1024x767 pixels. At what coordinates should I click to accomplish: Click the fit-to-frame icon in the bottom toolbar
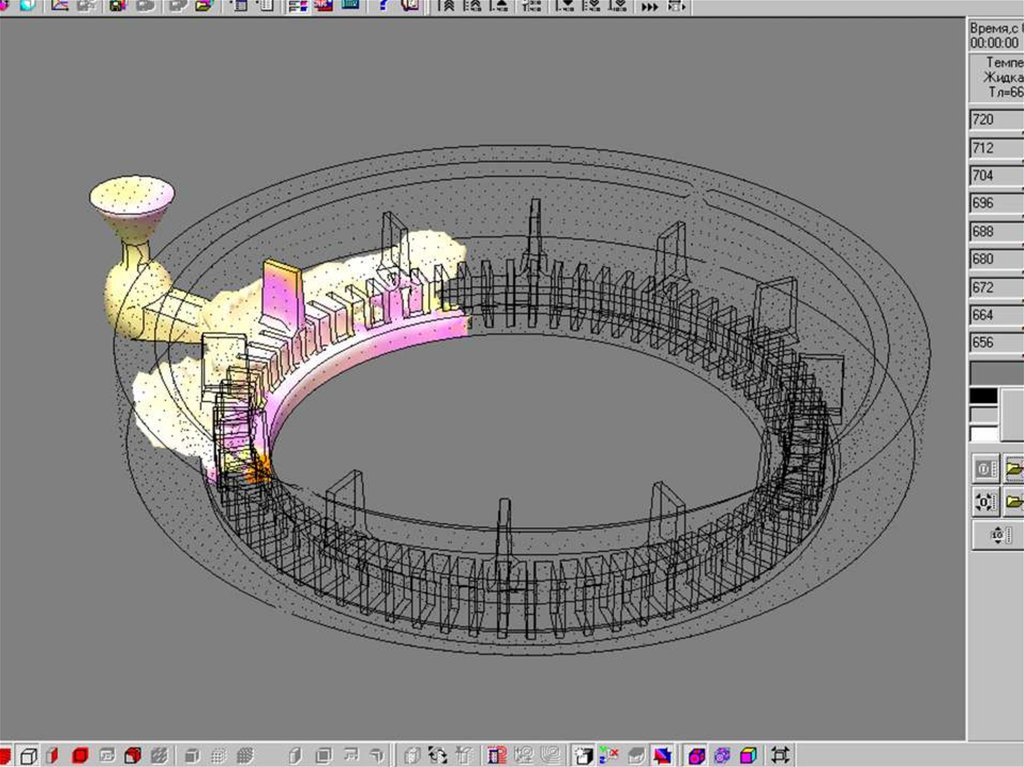(x=780, y=755)
